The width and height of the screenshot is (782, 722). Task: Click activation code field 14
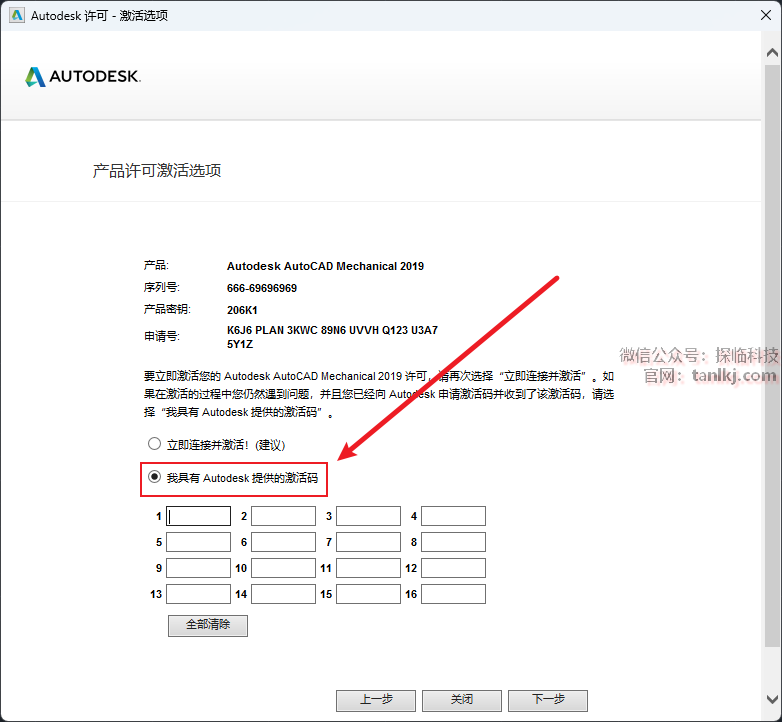[x=283, y=594]
